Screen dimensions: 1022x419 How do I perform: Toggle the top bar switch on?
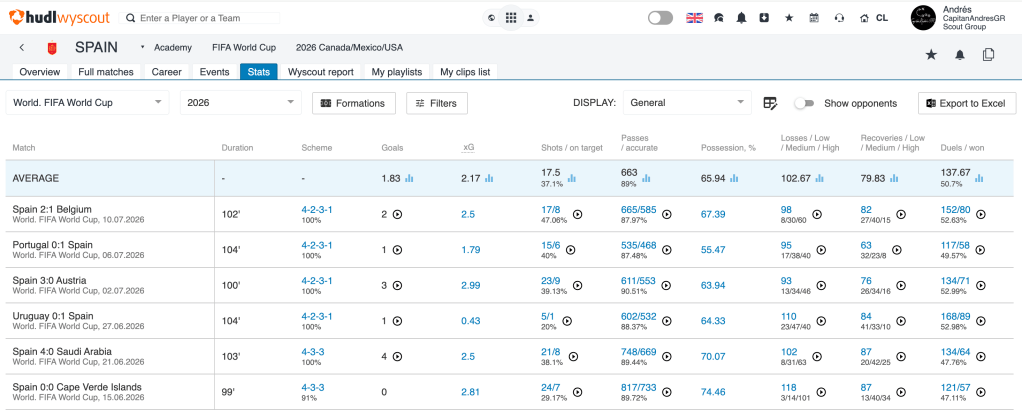pyautogui.click(x=660, y=18)
